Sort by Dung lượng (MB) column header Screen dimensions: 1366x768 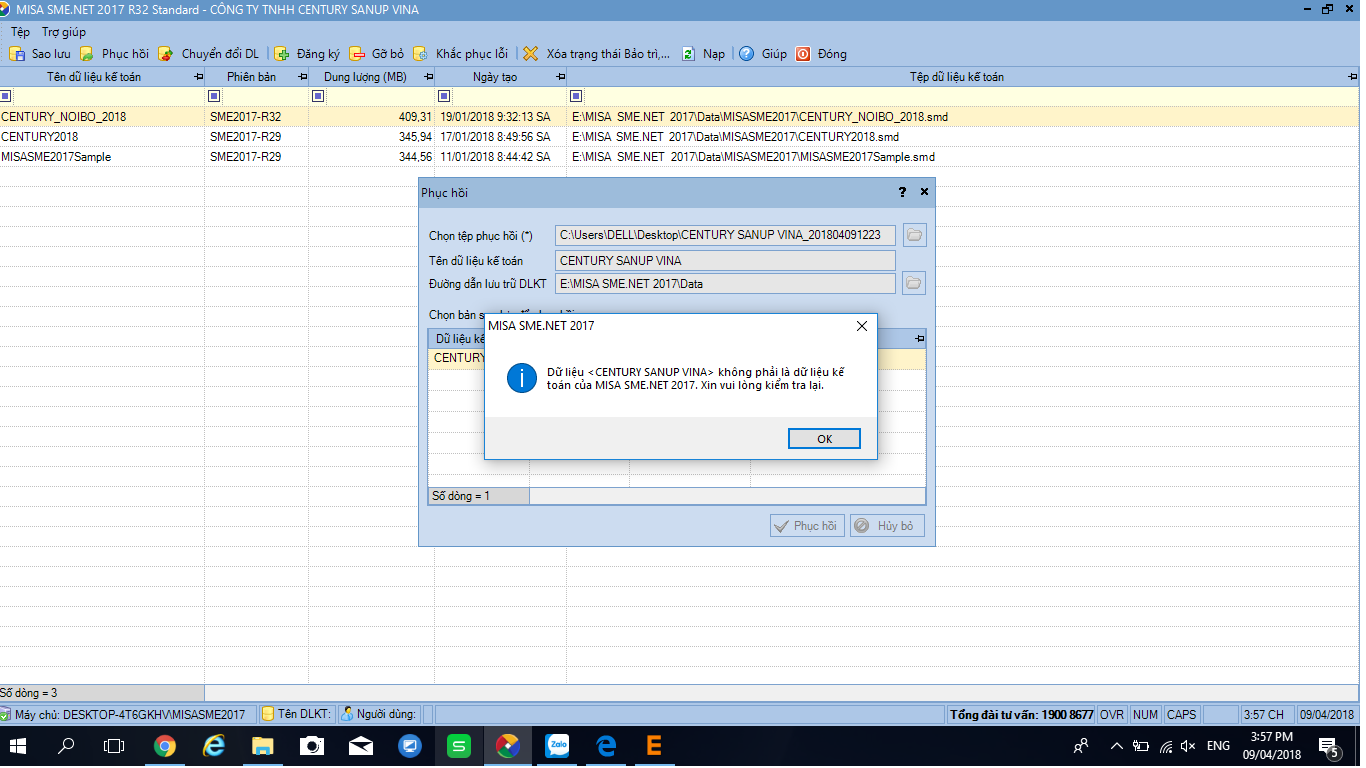point(364,77)
